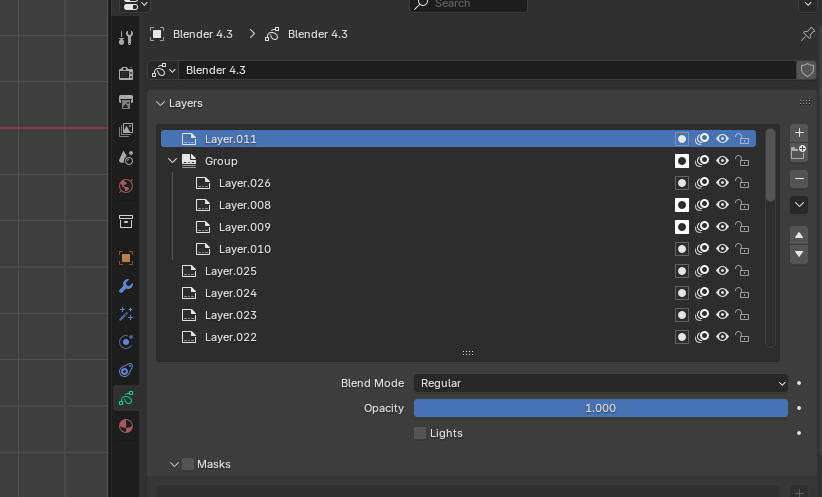Viewport: 822px width, 497px height.
Task: Toggle onion skinning for Group
Action: (x=702, y=161)
